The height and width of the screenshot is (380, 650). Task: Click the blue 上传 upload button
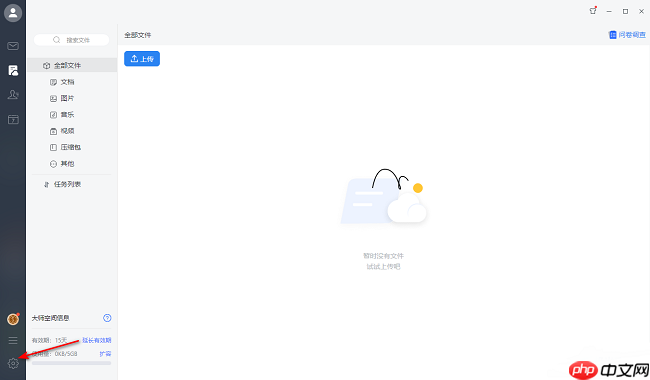pyautogui.click(x=142, y=59)
